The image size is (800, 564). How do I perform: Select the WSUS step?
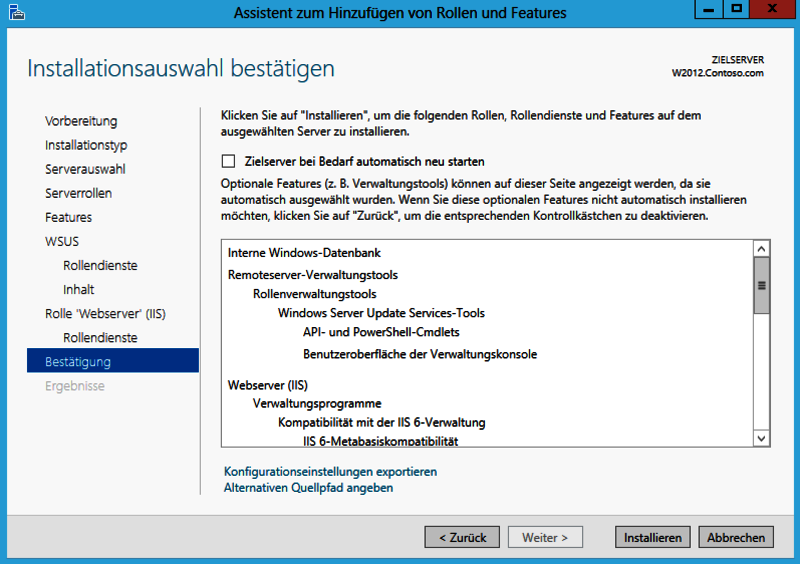point(62,241)
